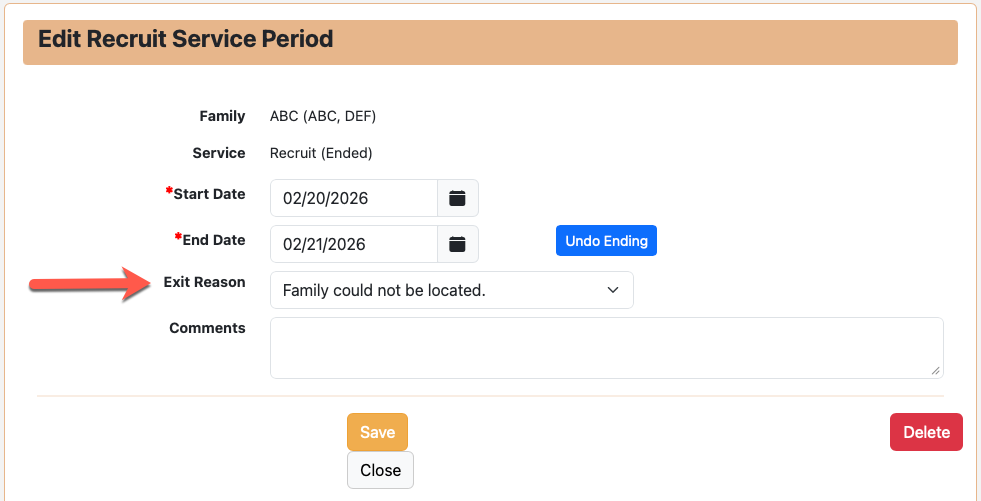Open the End Date calendar picker
Screen dimensions: 981x501
pos(458,244)
